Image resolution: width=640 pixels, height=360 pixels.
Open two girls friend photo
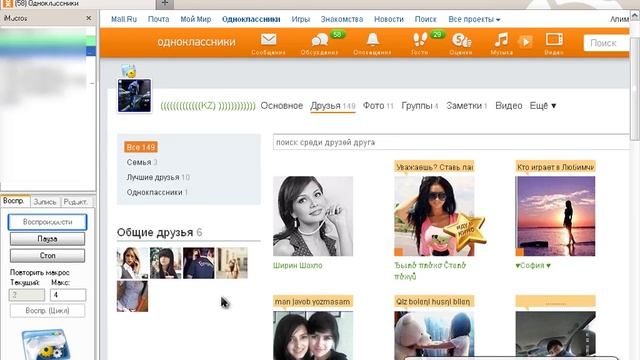(x=313, y=336)
